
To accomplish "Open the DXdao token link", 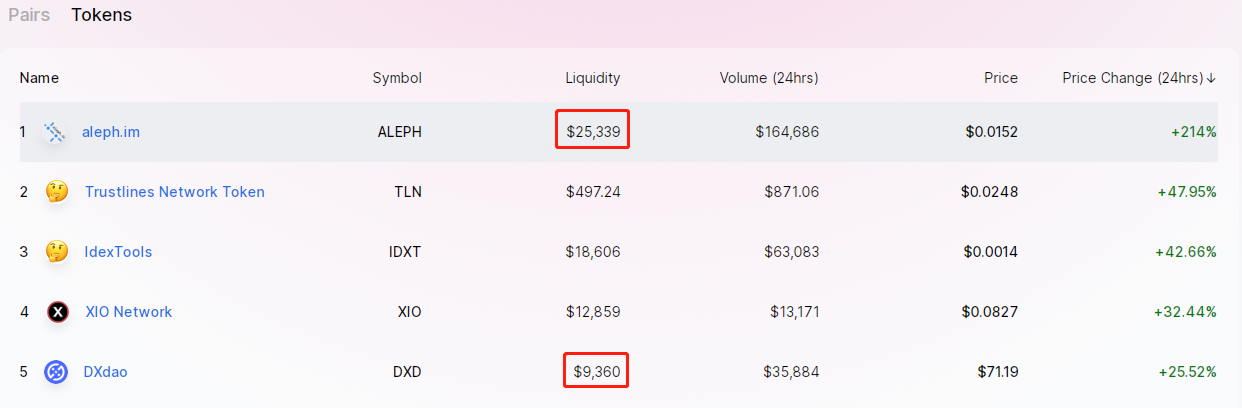I will (x=106, y=372).
